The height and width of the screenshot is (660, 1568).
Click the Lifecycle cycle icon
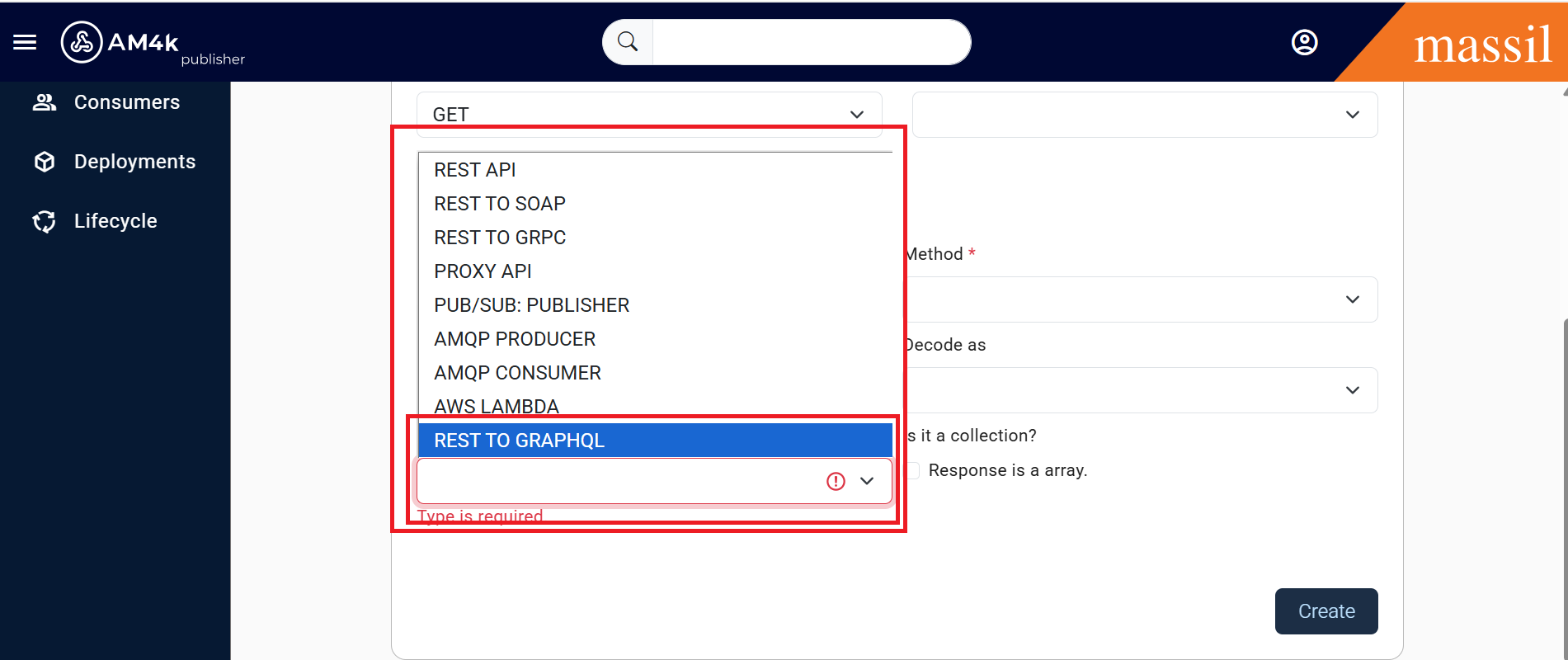(x=45, y=221)
